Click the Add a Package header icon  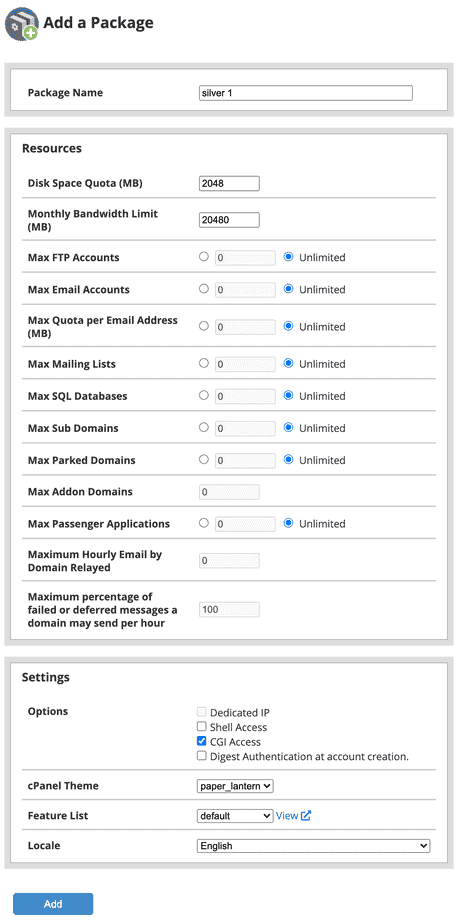point(21,24)
